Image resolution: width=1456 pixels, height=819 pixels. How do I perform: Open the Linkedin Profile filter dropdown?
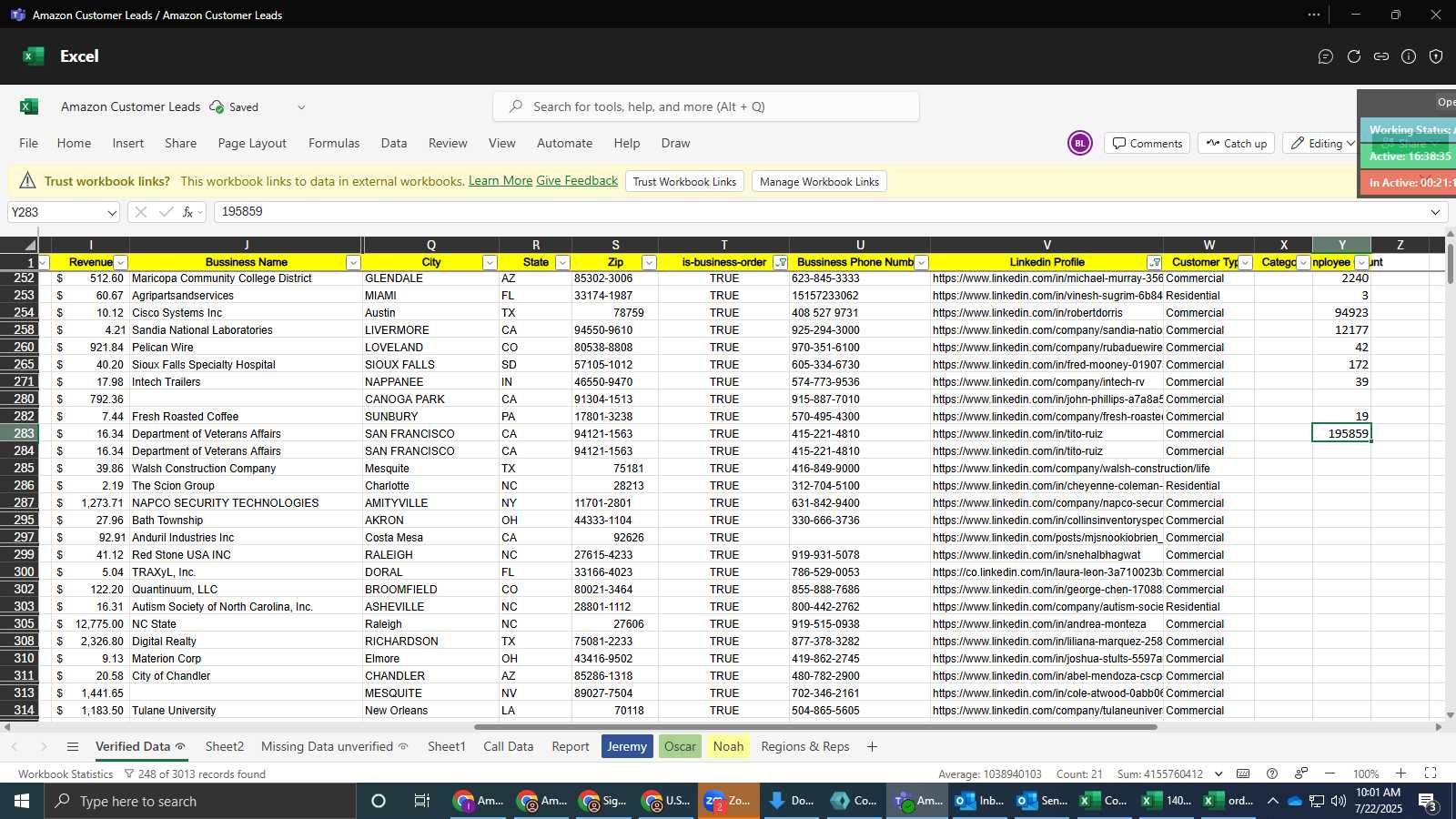point(1154,263)
